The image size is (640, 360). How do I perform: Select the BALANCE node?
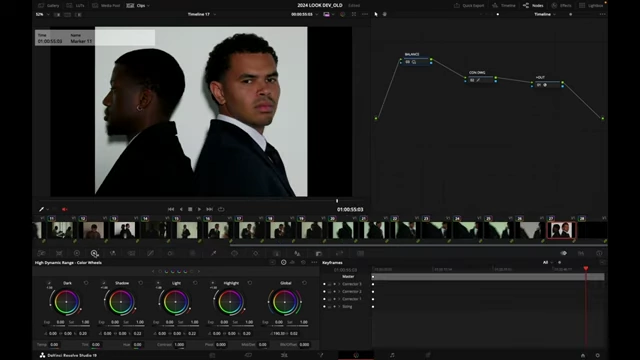click(416, 62)
